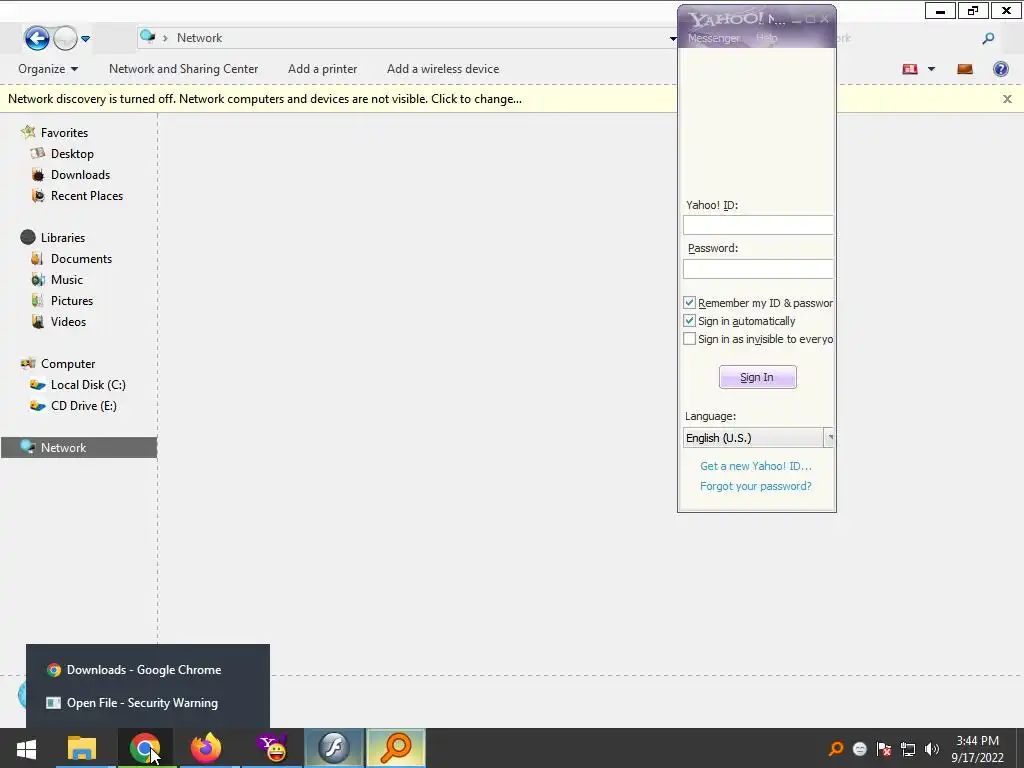This screenshot has height=768, width=1024.
Task: Open Downloads in the navigation pane
Action: (80, 174)
